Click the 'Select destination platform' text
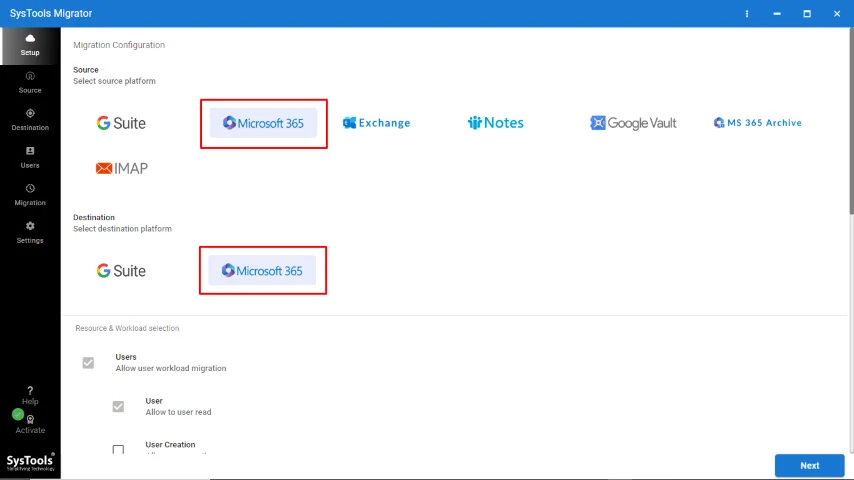Viewport: 854px width, 480px height. [x=123, y=229]
